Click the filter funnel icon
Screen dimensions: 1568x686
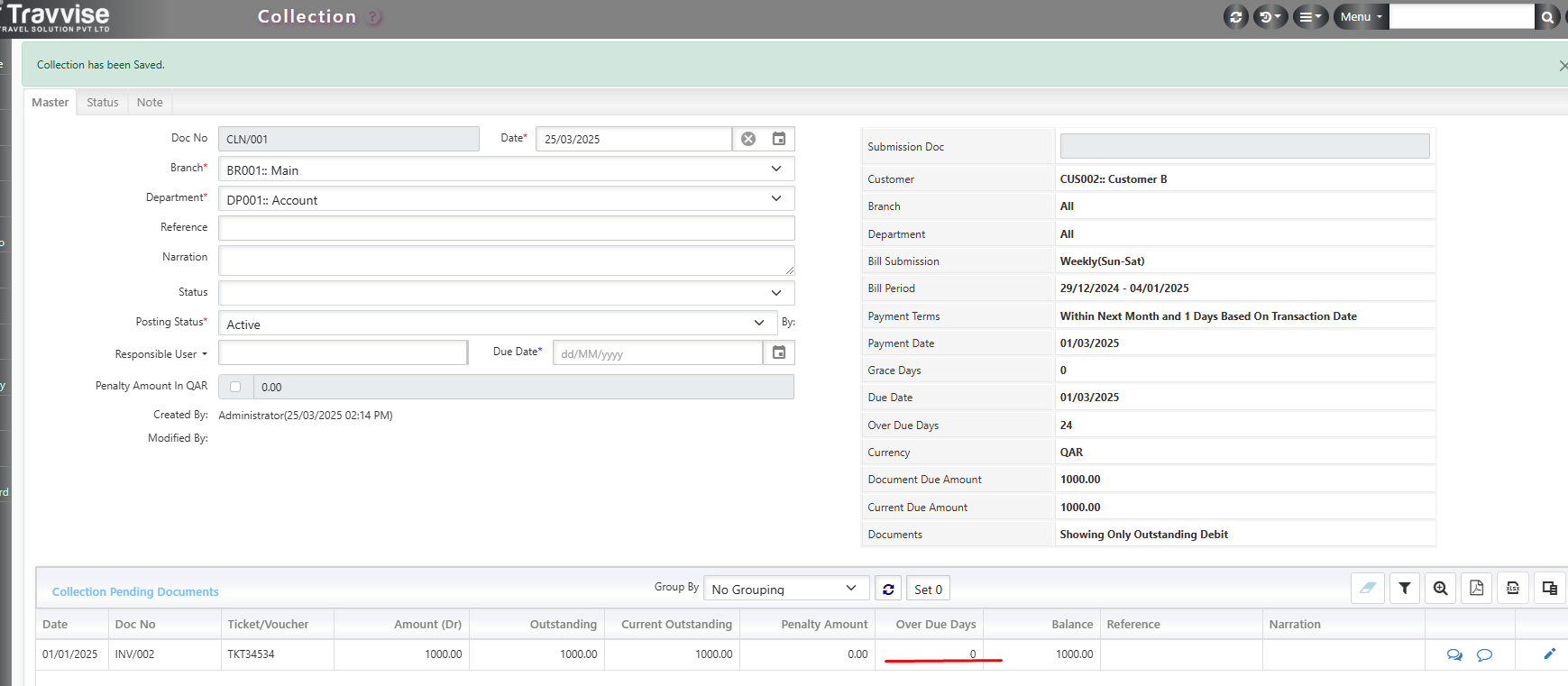click(x=1405, y=588)
